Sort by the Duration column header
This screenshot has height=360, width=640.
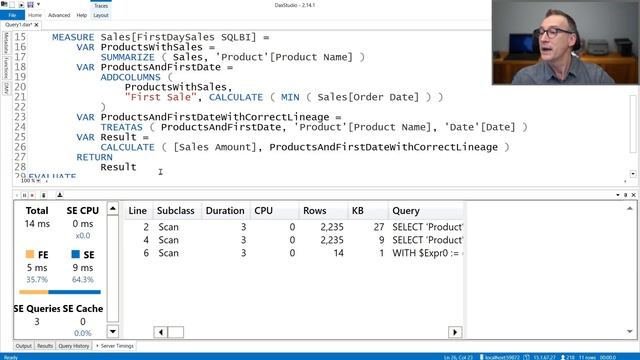click(225, 211)
